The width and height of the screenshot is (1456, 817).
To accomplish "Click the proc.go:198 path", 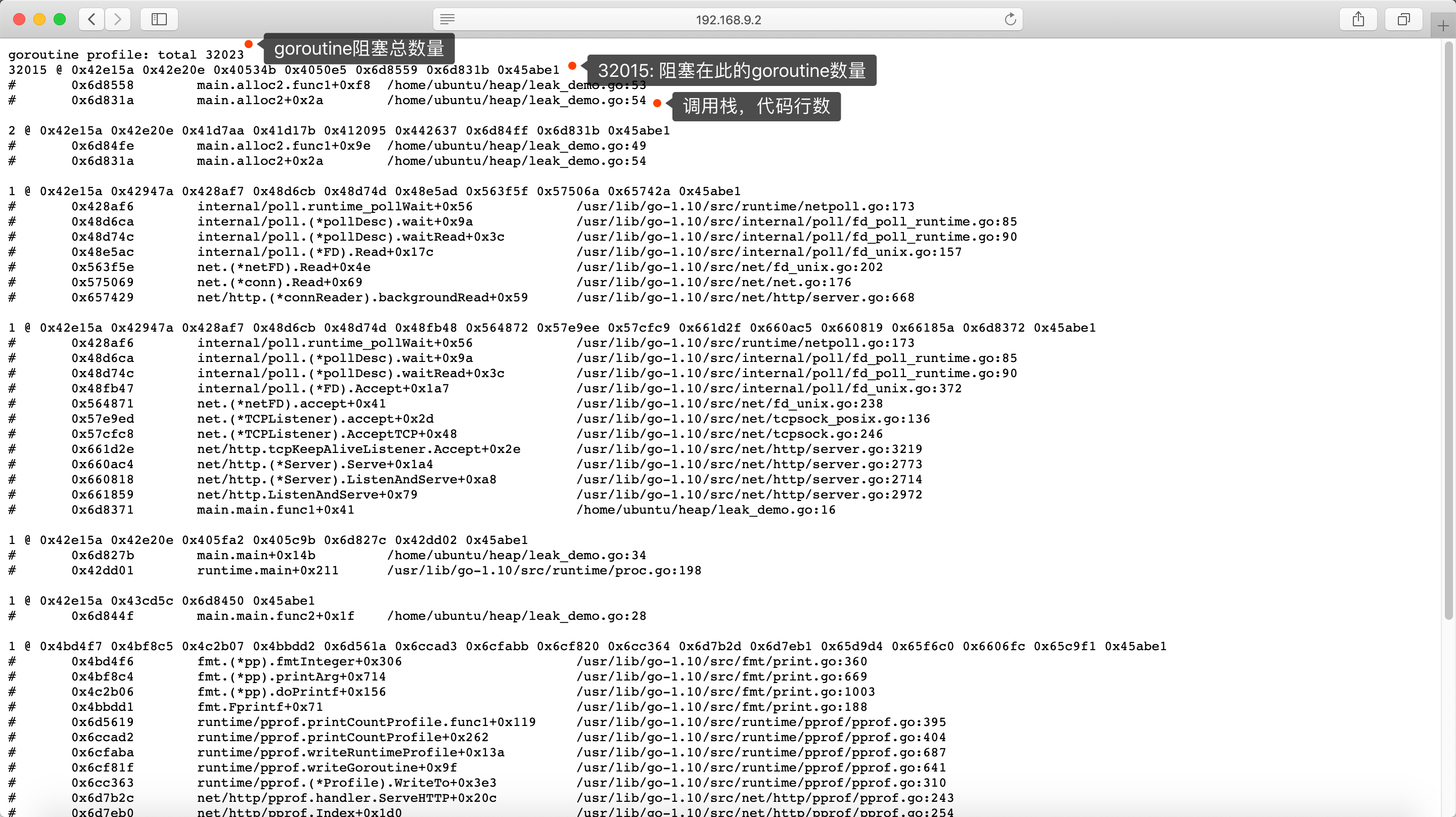I will click(544, 570).
